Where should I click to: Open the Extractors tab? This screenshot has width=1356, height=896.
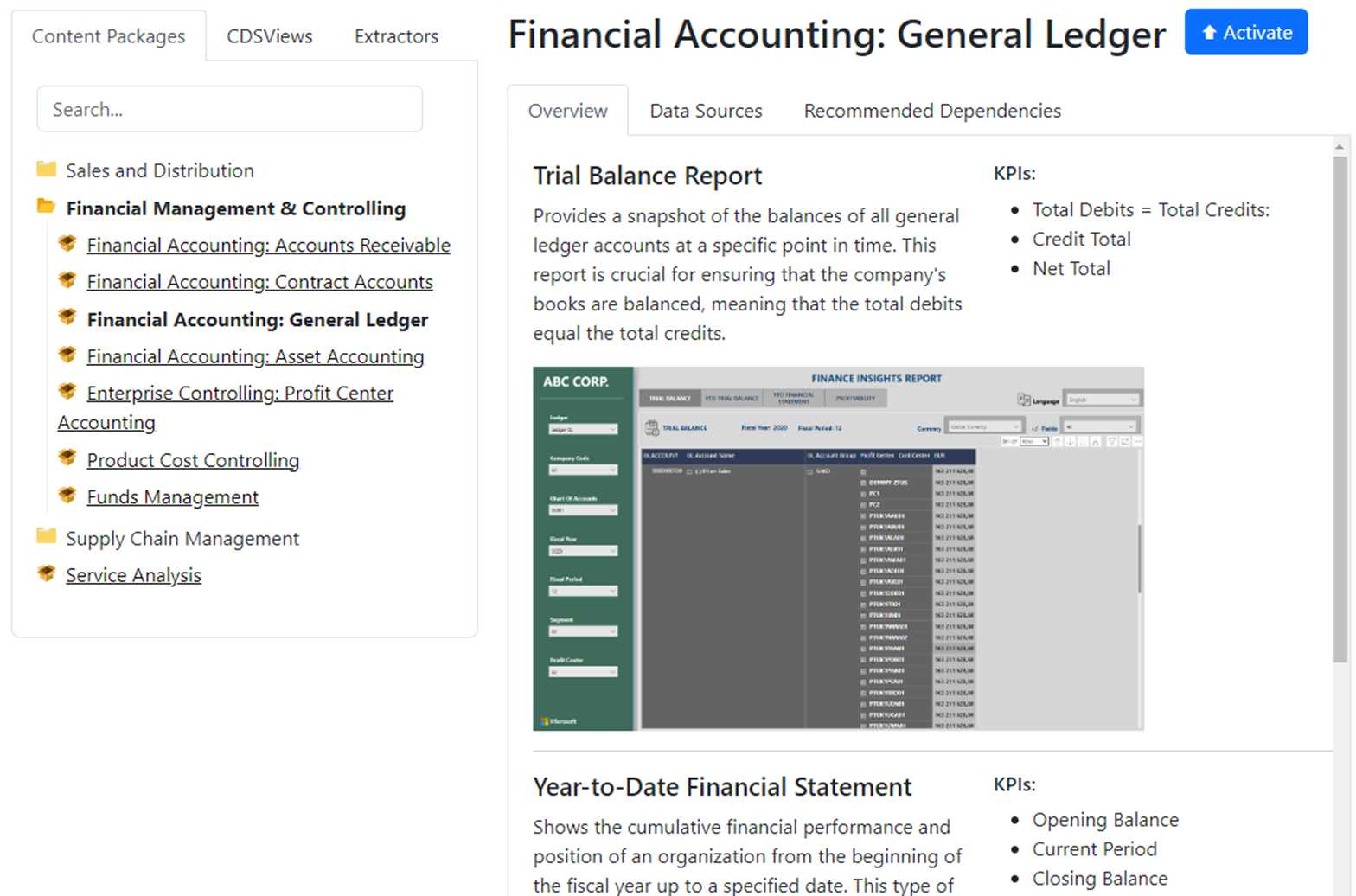point(396,36)
